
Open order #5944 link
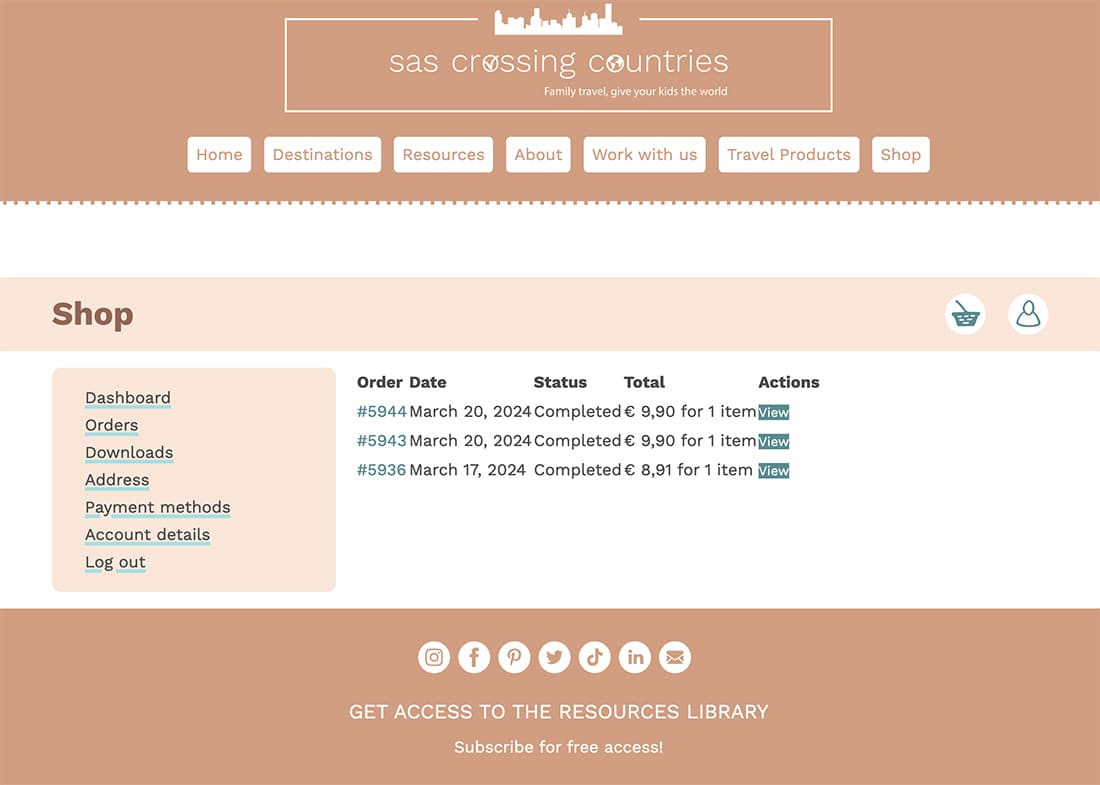(x=382, y=412)
